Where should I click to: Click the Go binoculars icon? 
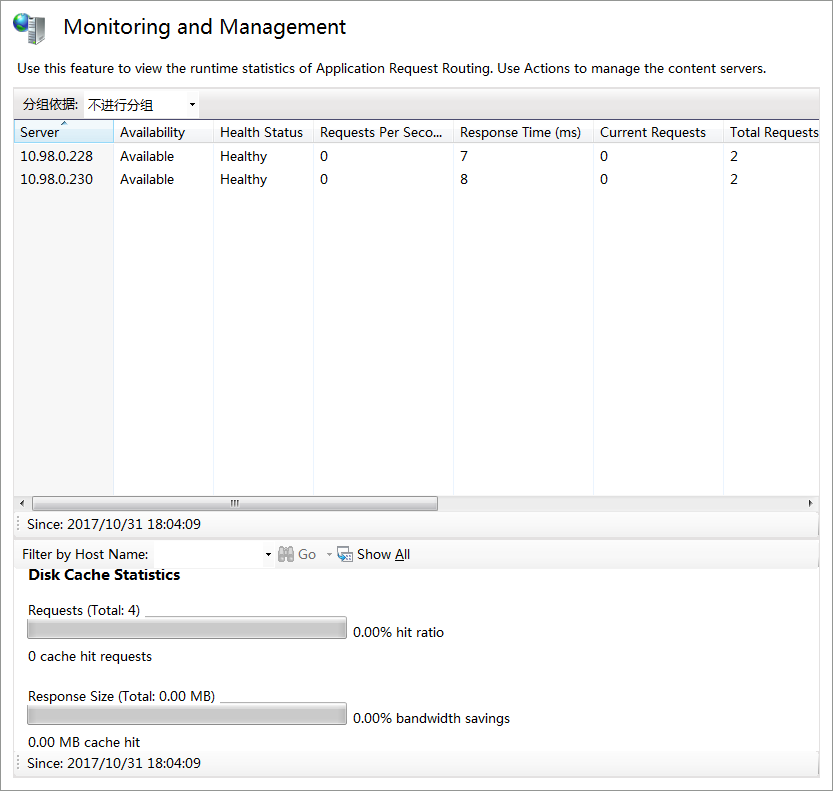click(286, 554)
